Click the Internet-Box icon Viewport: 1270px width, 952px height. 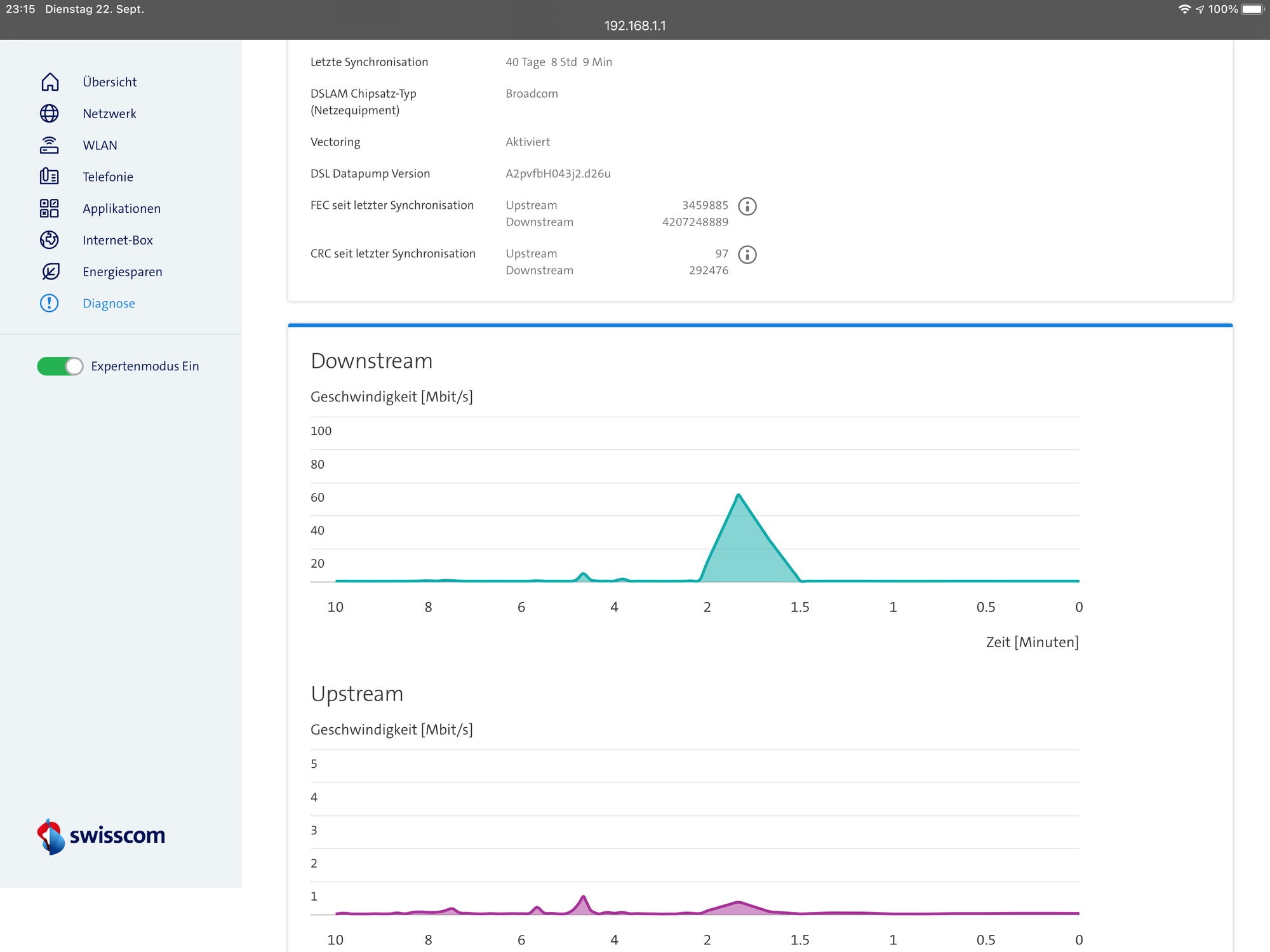coord(50,240)
